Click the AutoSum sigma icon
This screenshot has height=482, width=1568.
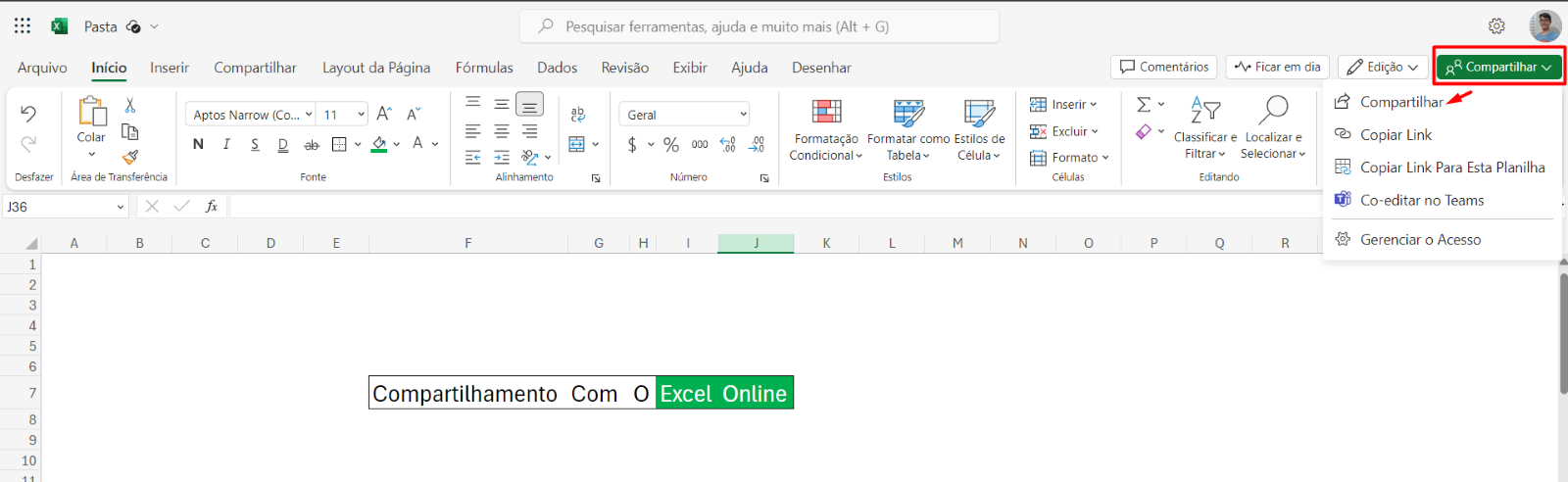point(1144,105)
